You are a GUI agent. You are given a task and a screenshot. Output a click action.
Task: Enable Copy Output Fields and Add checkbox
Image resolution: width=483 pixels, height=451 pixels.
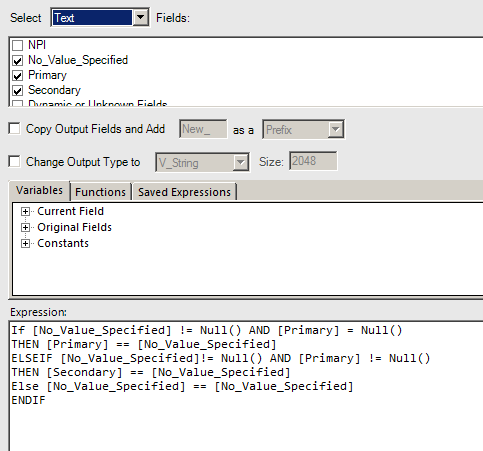coord(14,129)
